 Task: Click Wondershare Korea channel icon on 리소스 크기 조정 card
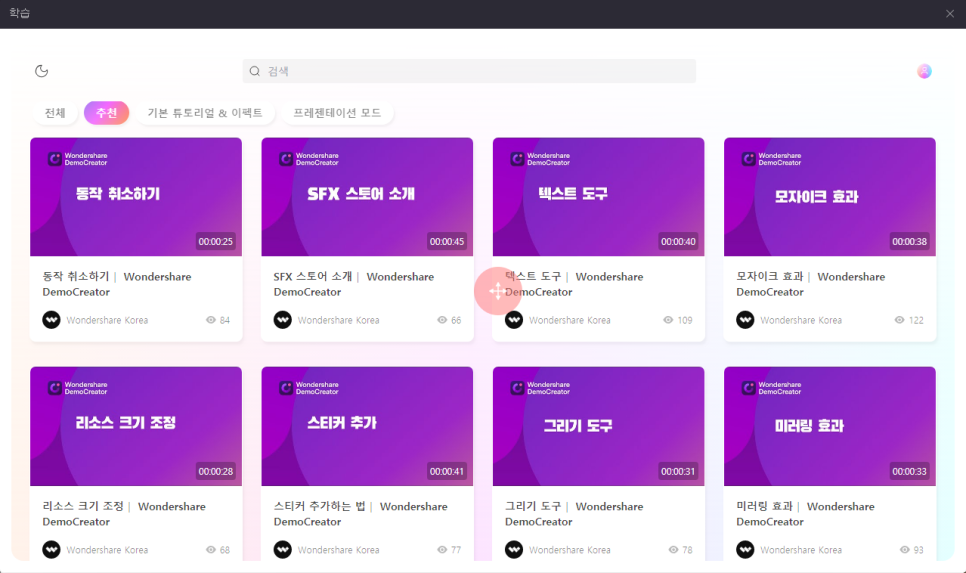point(51,550)
